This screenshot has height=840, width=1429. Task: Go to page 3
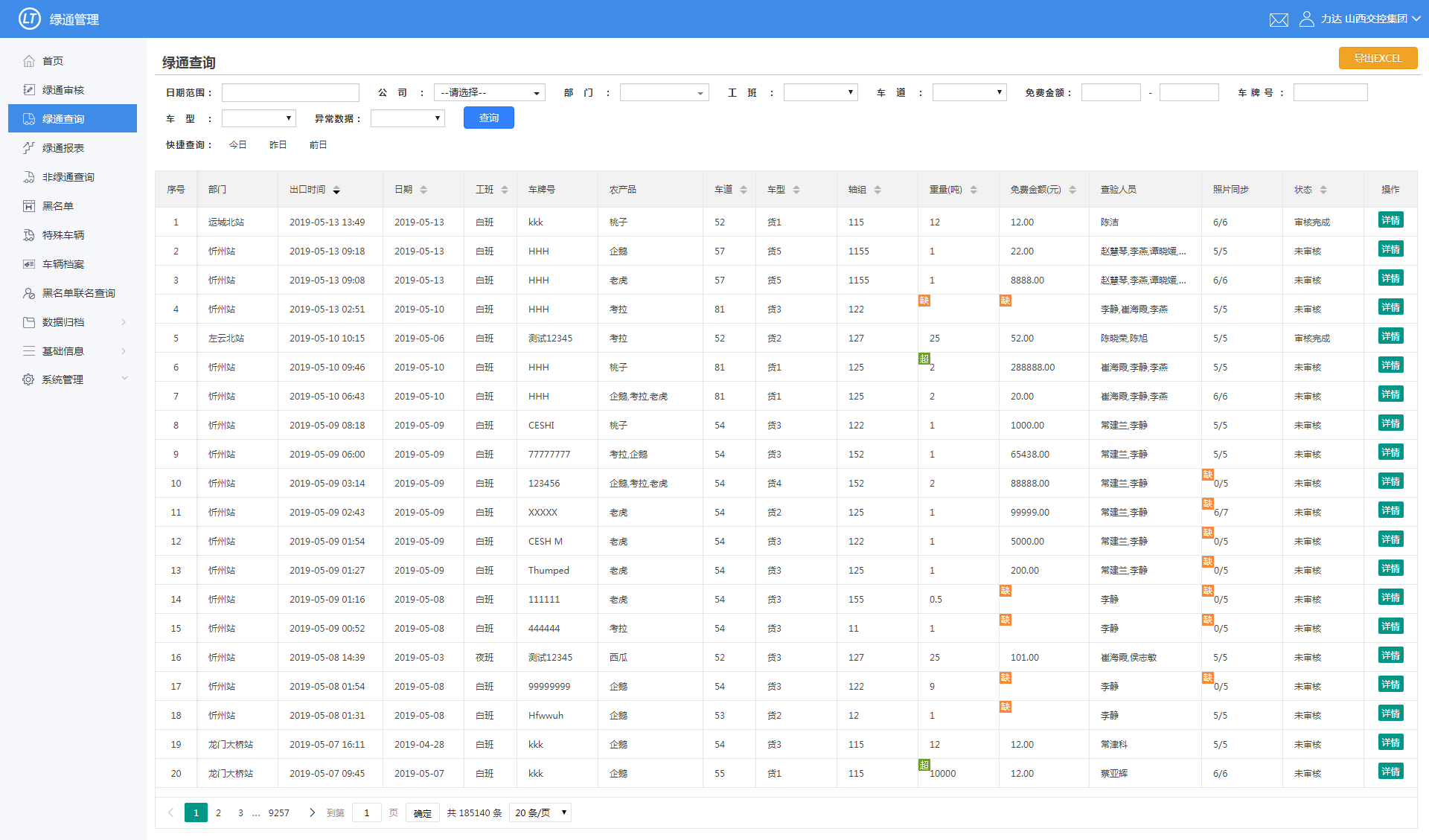(240, 812)
